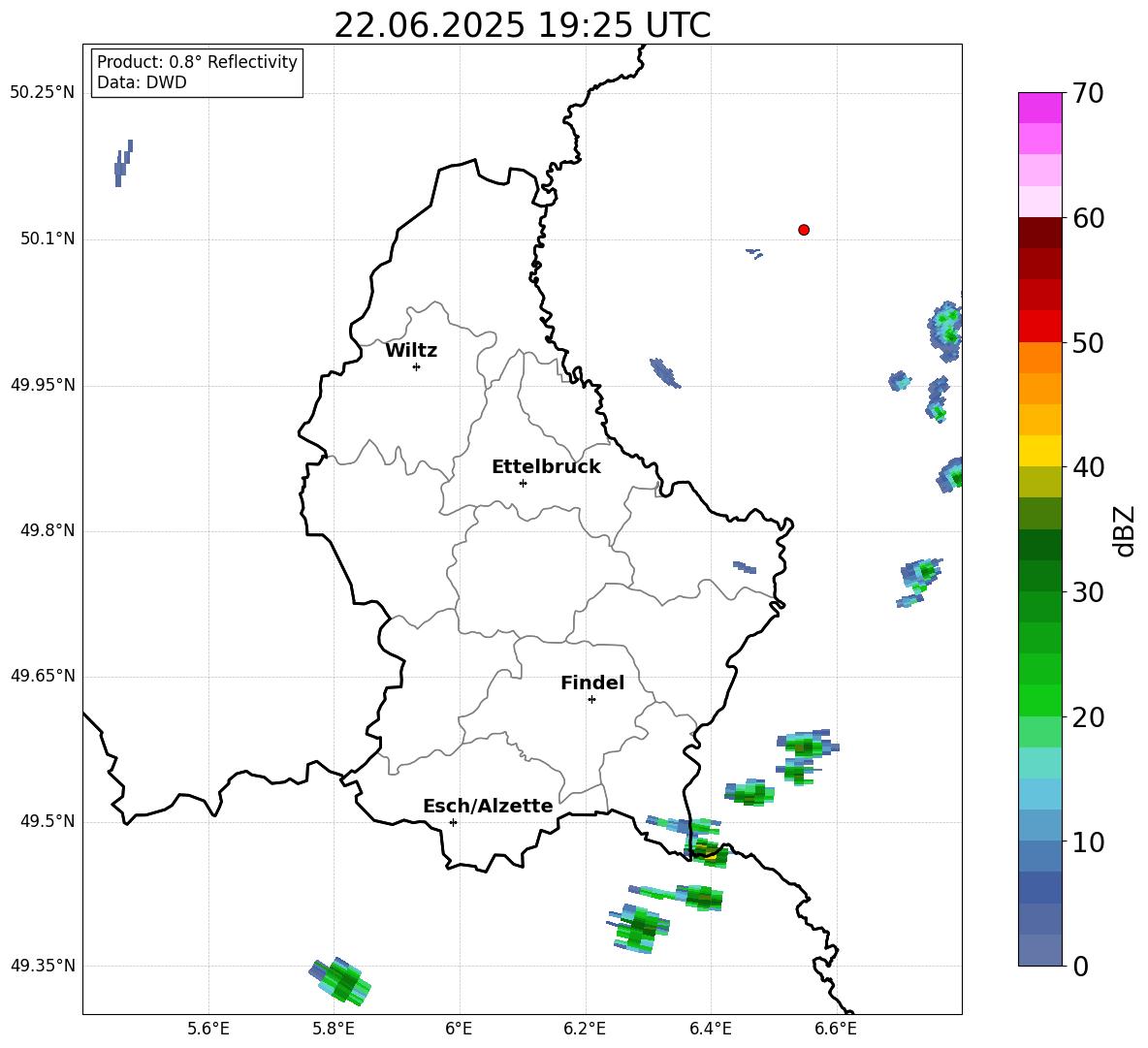
Task: Click the 60 colorbar tick label
Action: 1088,218
